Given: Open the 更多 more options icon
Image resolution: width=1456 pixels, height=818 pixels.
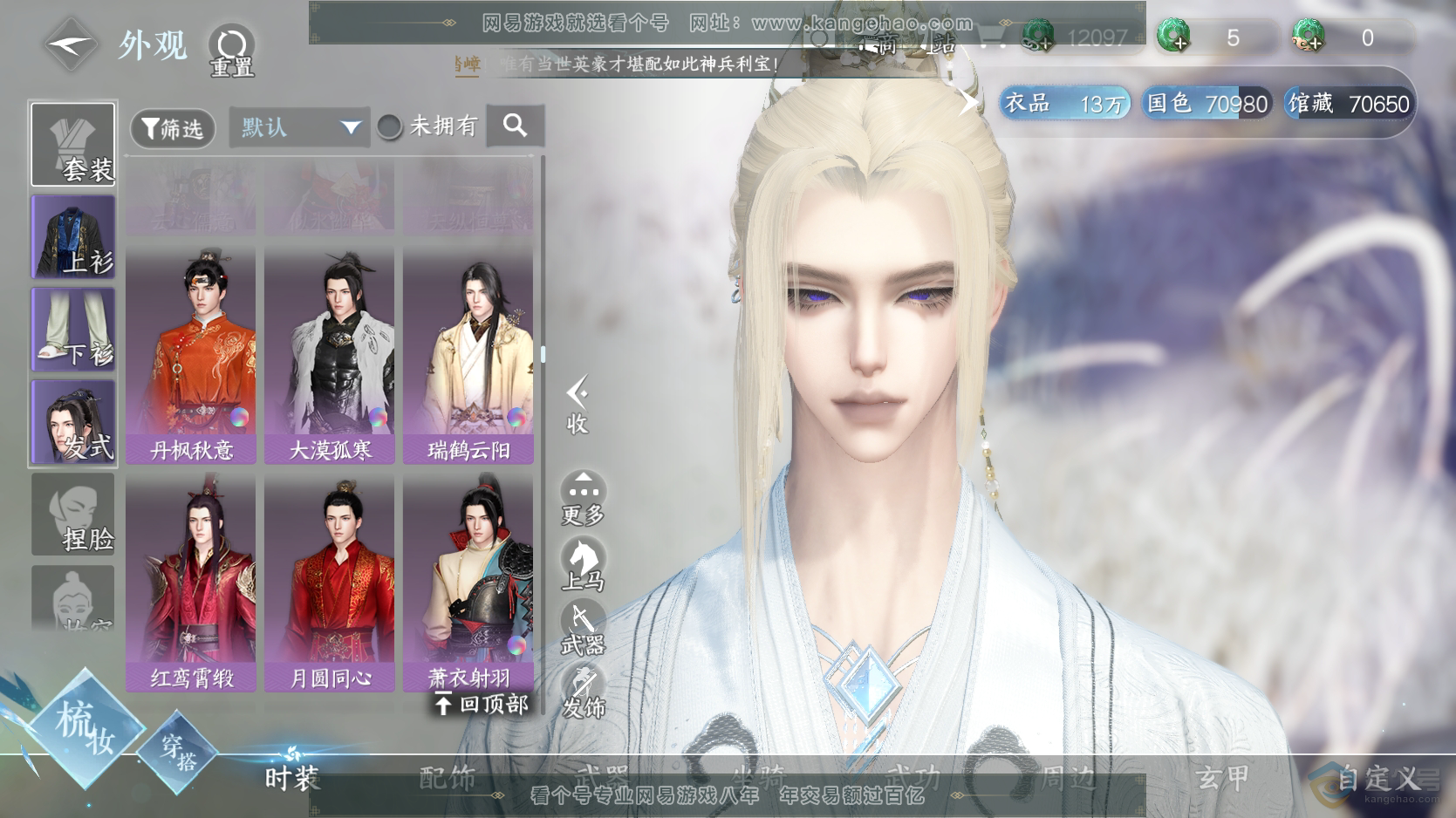Looking at the screenshot, I should point(583,499).
